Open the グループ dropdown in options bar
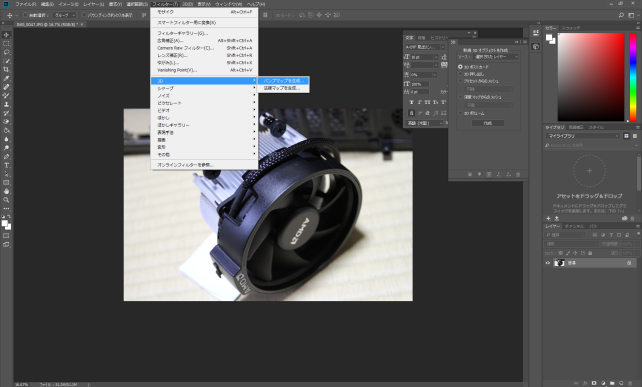 point(65,15)
